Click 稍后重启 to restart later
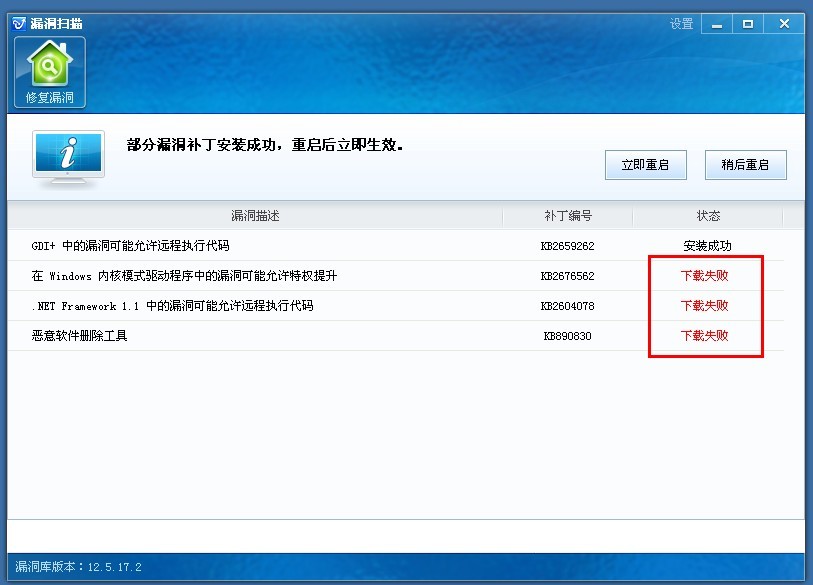This screenshot has height=585, width=813. (745, 164)
